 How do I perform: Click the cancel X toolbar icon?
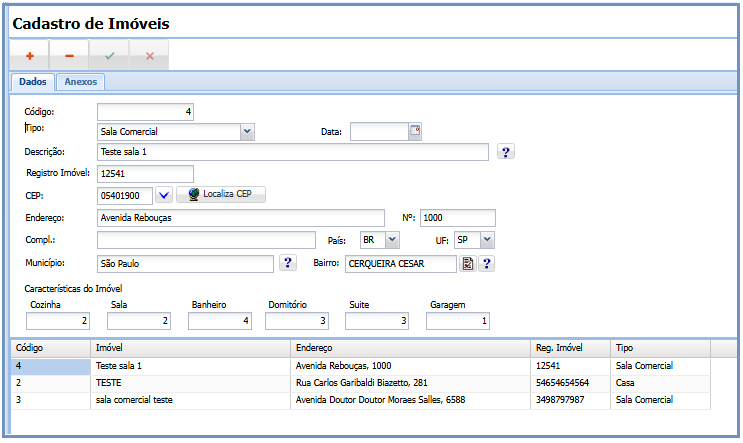(149, 56)
